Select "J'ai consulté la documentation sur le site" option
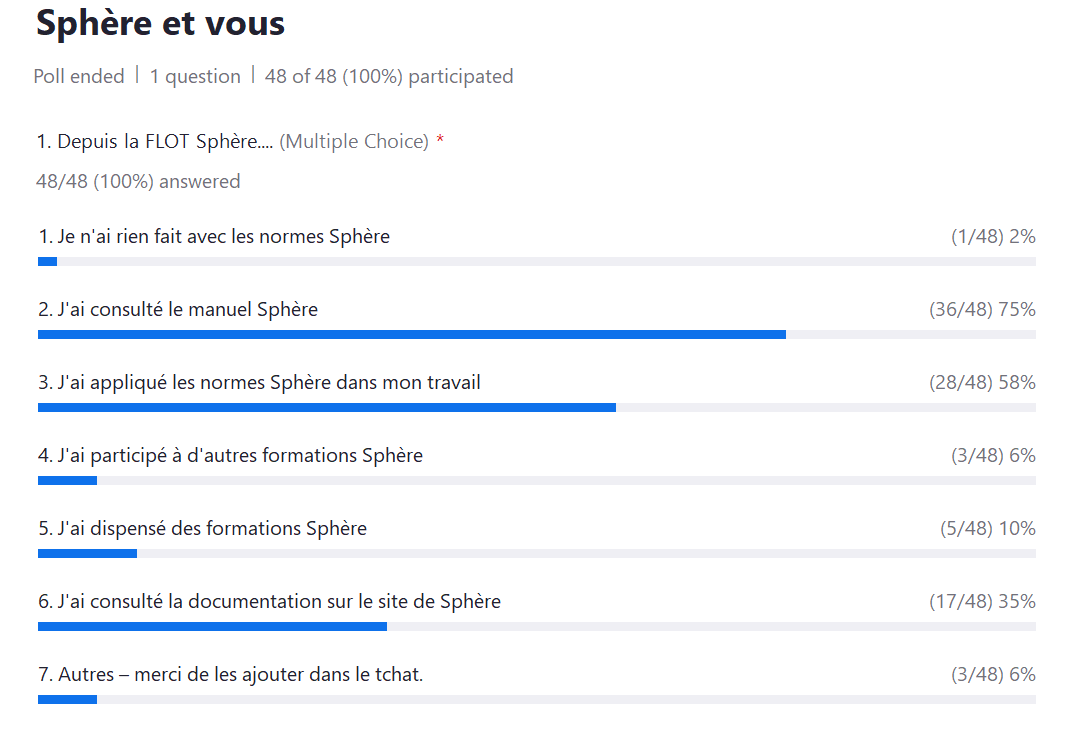The height and width of the screenshot is (745, 1072). 269,602
